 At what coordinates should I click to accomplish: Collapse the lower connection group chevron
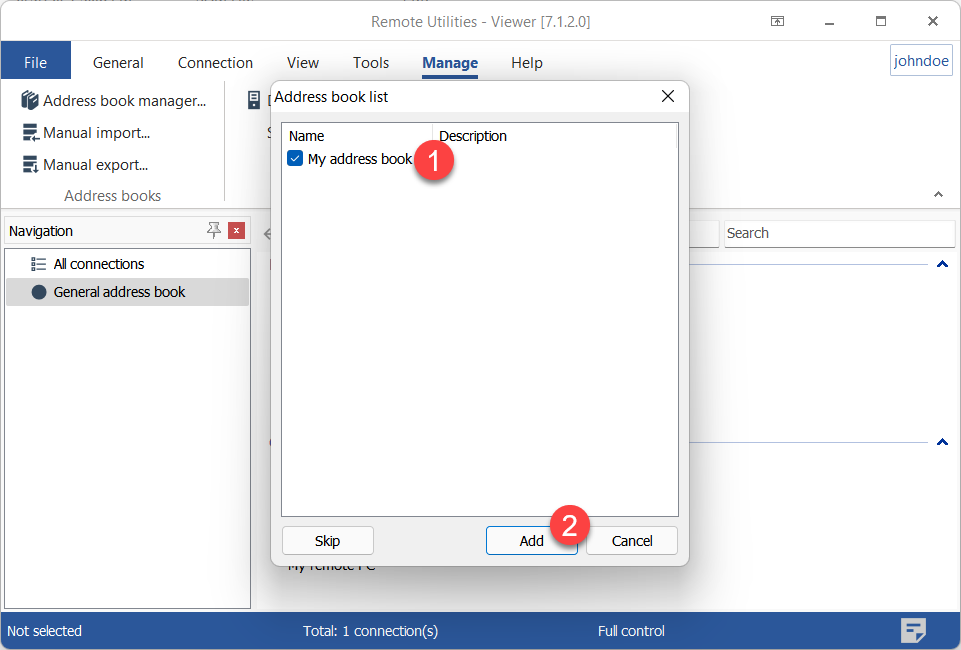pos(941,442)
